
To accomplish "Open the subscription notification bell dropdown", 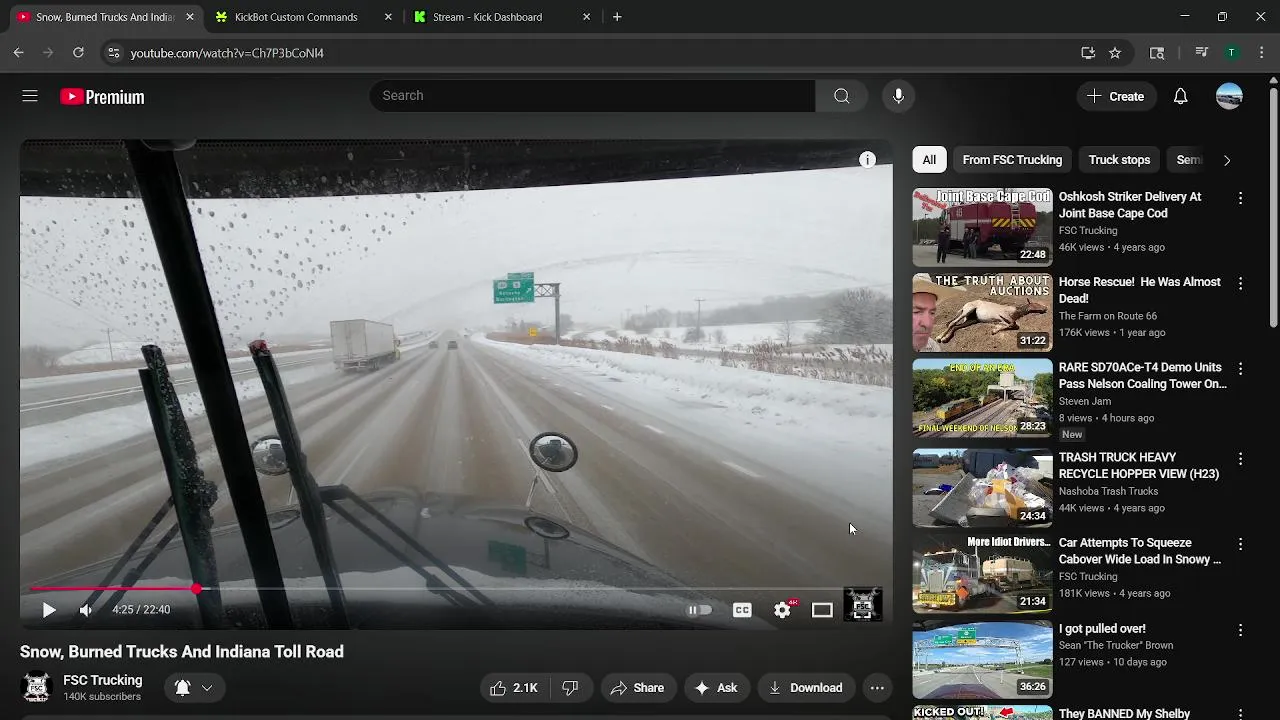I will click(x=194, y=688).
